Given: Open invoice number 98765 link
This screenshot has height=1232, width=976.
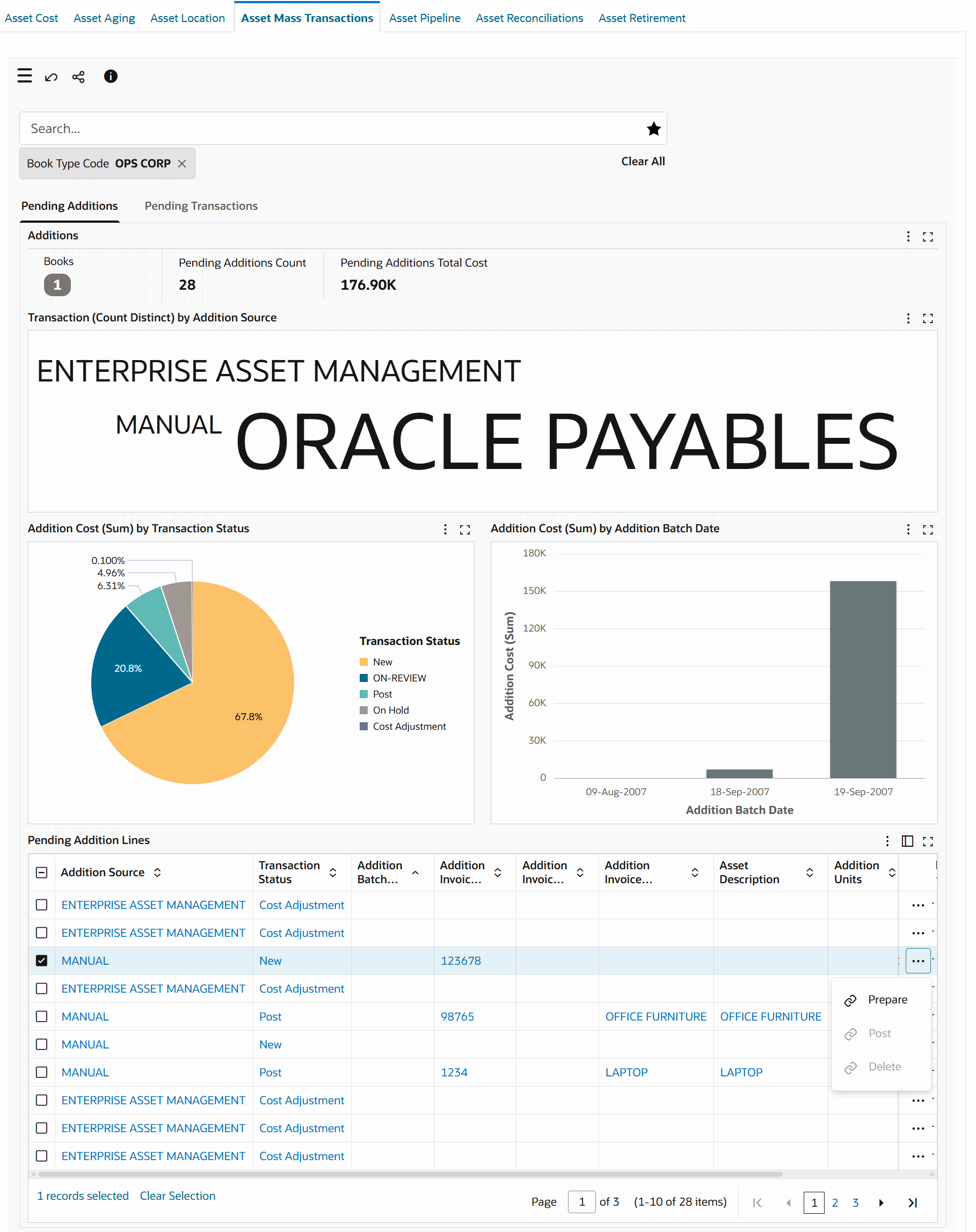Looking at the screenshot, I should coord(457,1017).
